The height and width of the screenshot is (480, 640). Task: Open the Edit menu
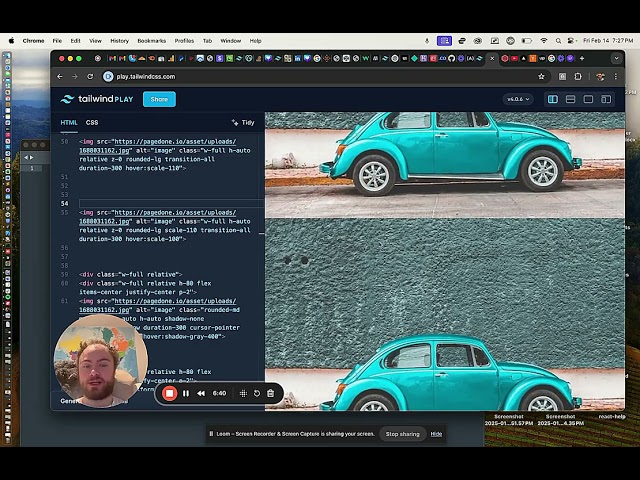point(76,41)
